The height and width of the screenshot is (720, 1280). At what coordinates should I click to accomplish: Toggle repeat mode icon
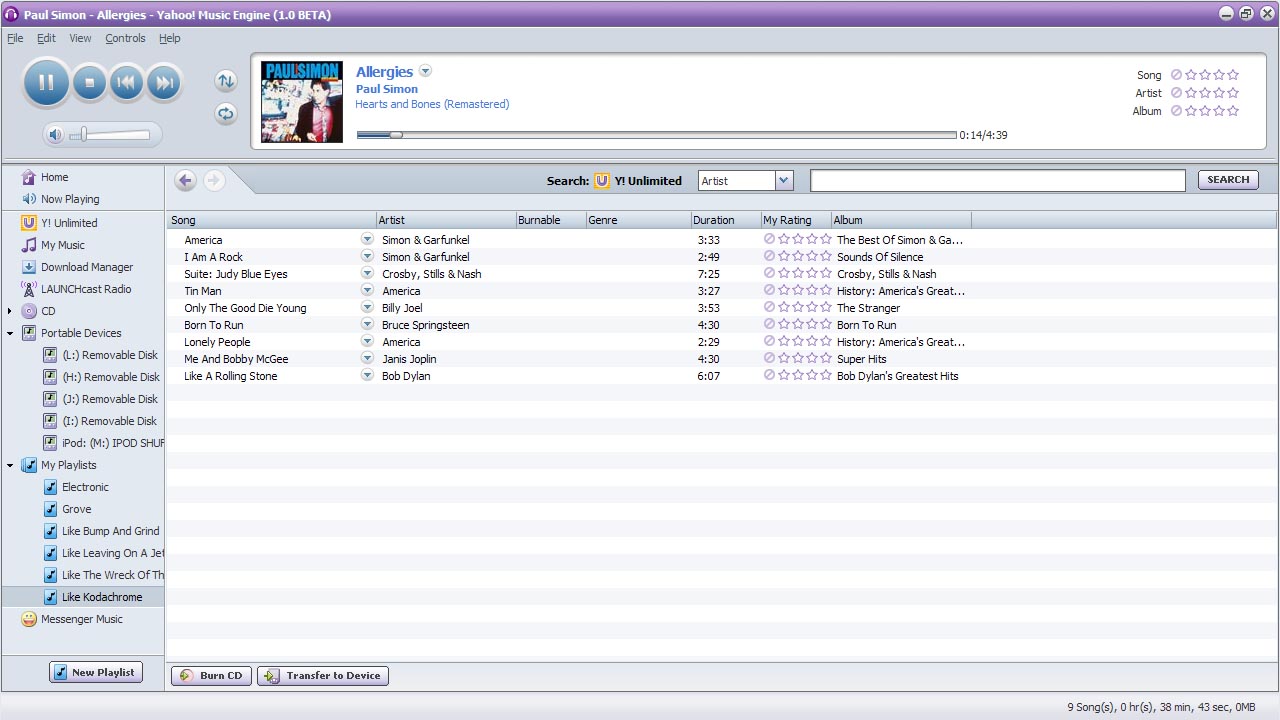pos(226,114)
